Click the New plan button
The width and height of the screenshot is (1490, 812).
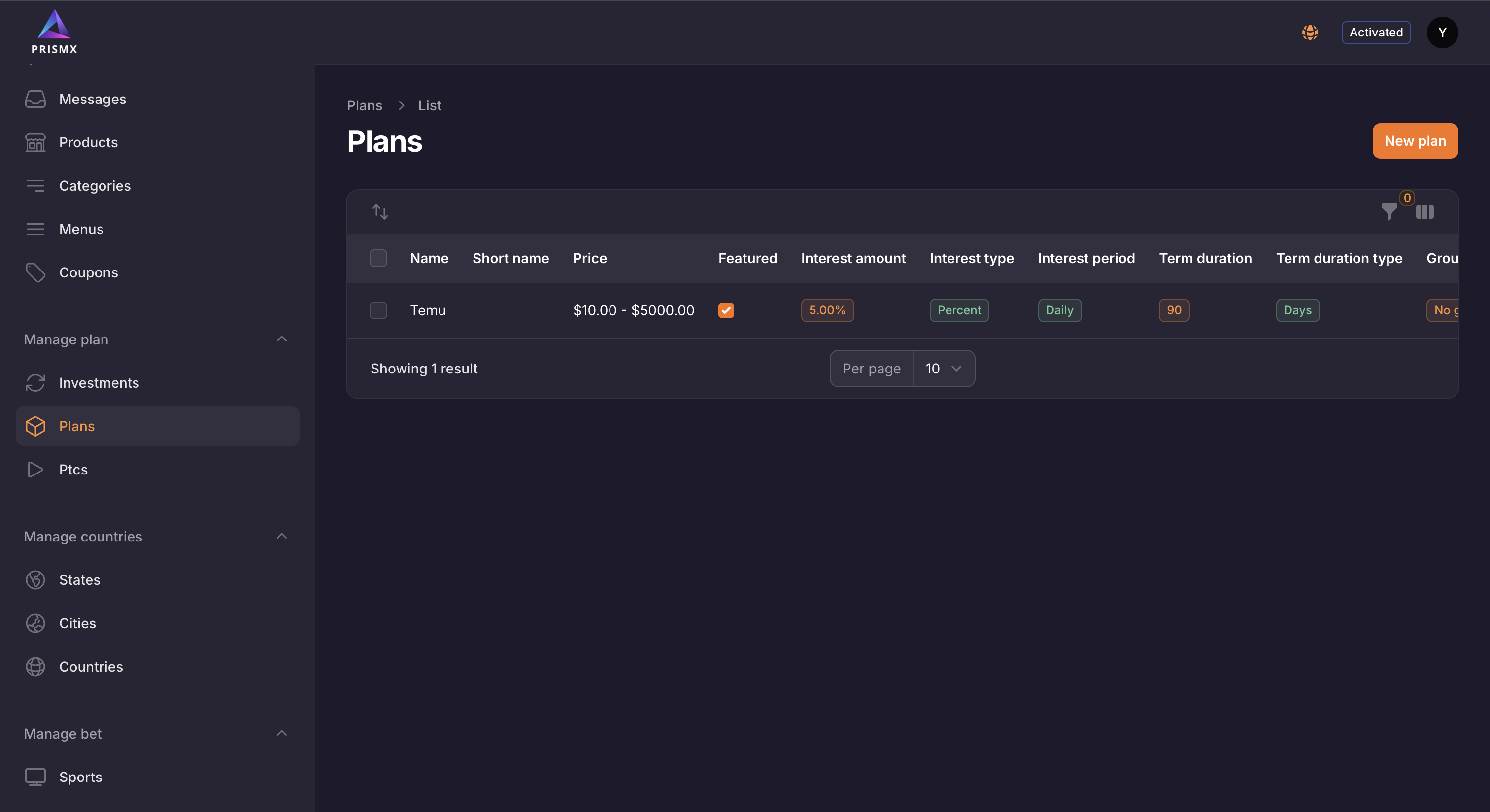click(1414, 140)
